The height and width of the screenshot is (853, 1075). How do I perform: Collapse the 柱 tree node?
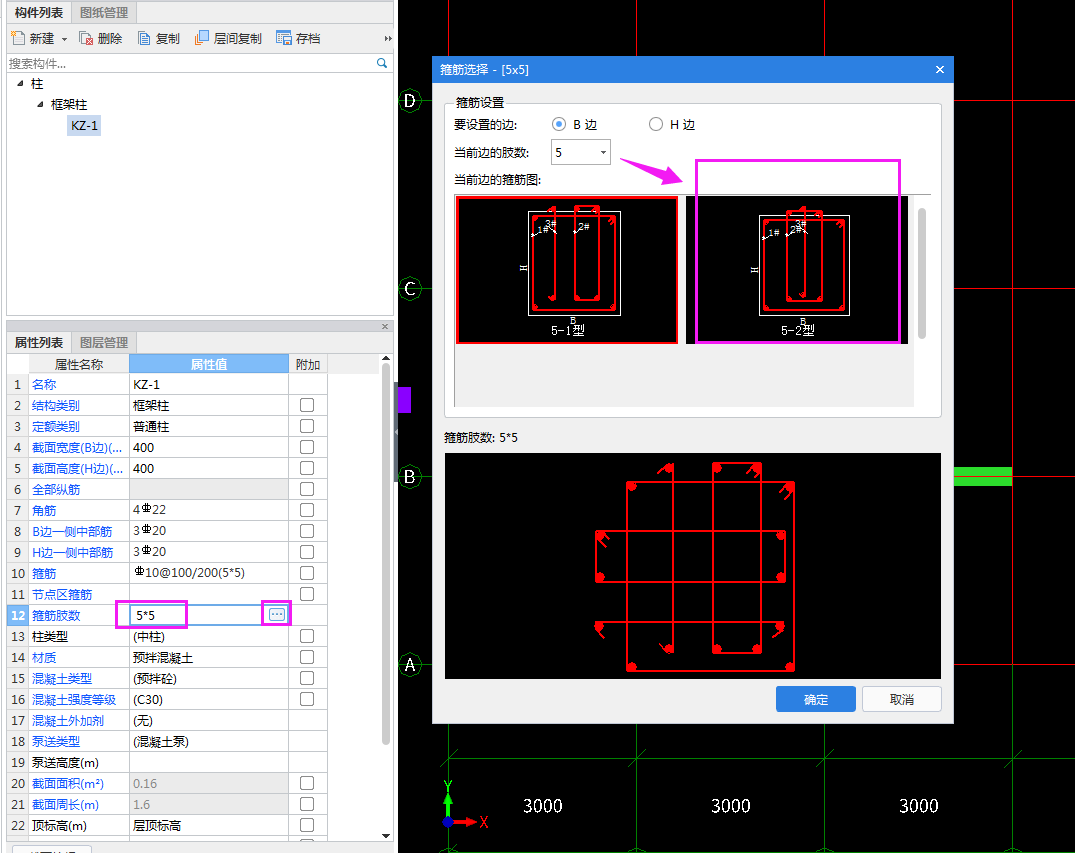point(20,84)
